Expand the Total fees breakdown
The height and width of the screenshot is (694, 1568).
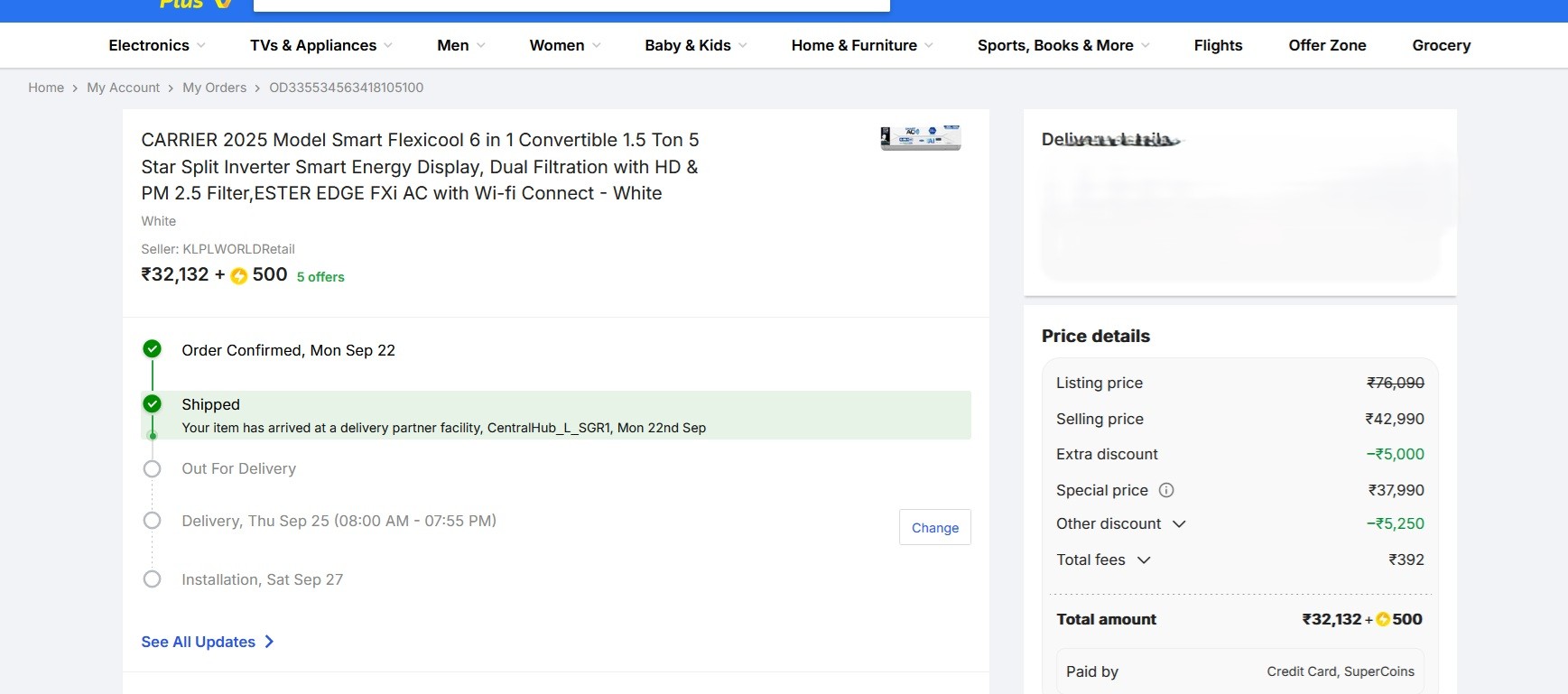(1144, 560)
